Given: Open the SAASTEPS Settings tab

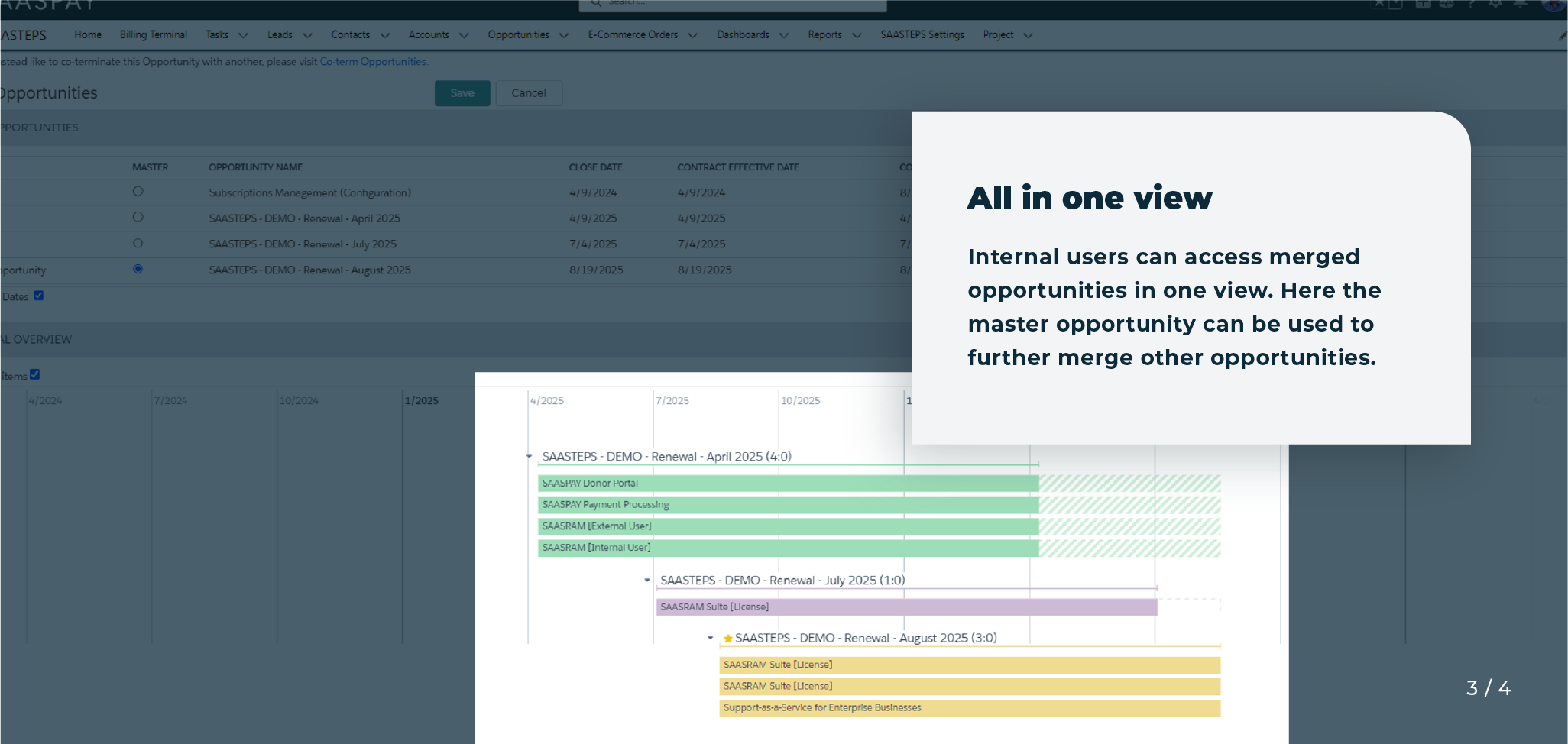Looking at the screenshot, I should pyautogui.click(x=922, y=35).
